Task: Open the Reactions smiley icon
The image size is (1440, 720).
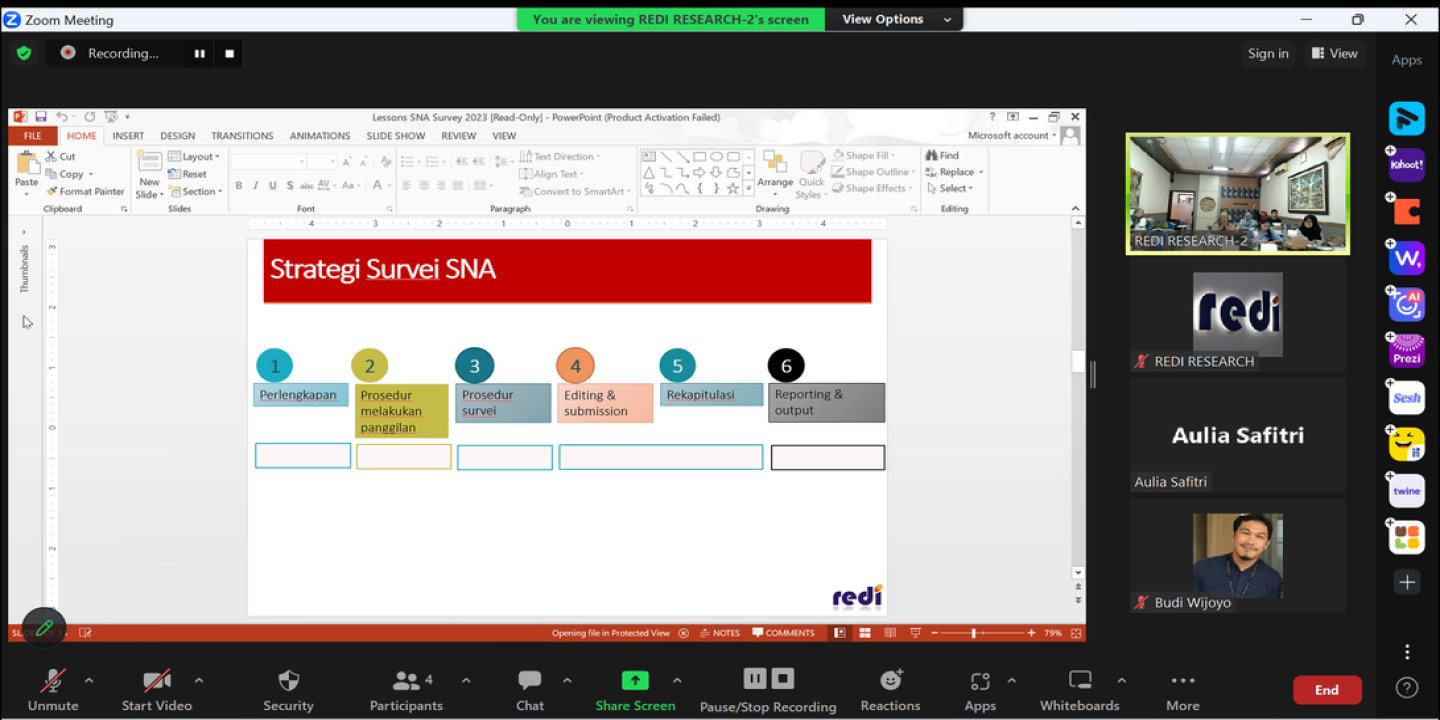Action: click(x=891, y=680)
